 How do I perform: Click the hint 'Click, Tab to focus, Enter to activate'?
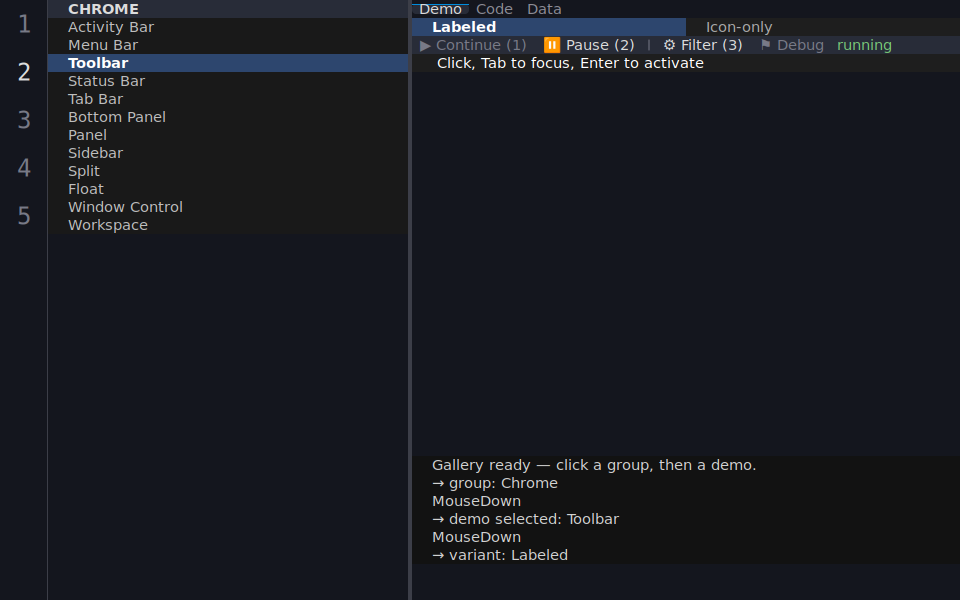point(570,63)
